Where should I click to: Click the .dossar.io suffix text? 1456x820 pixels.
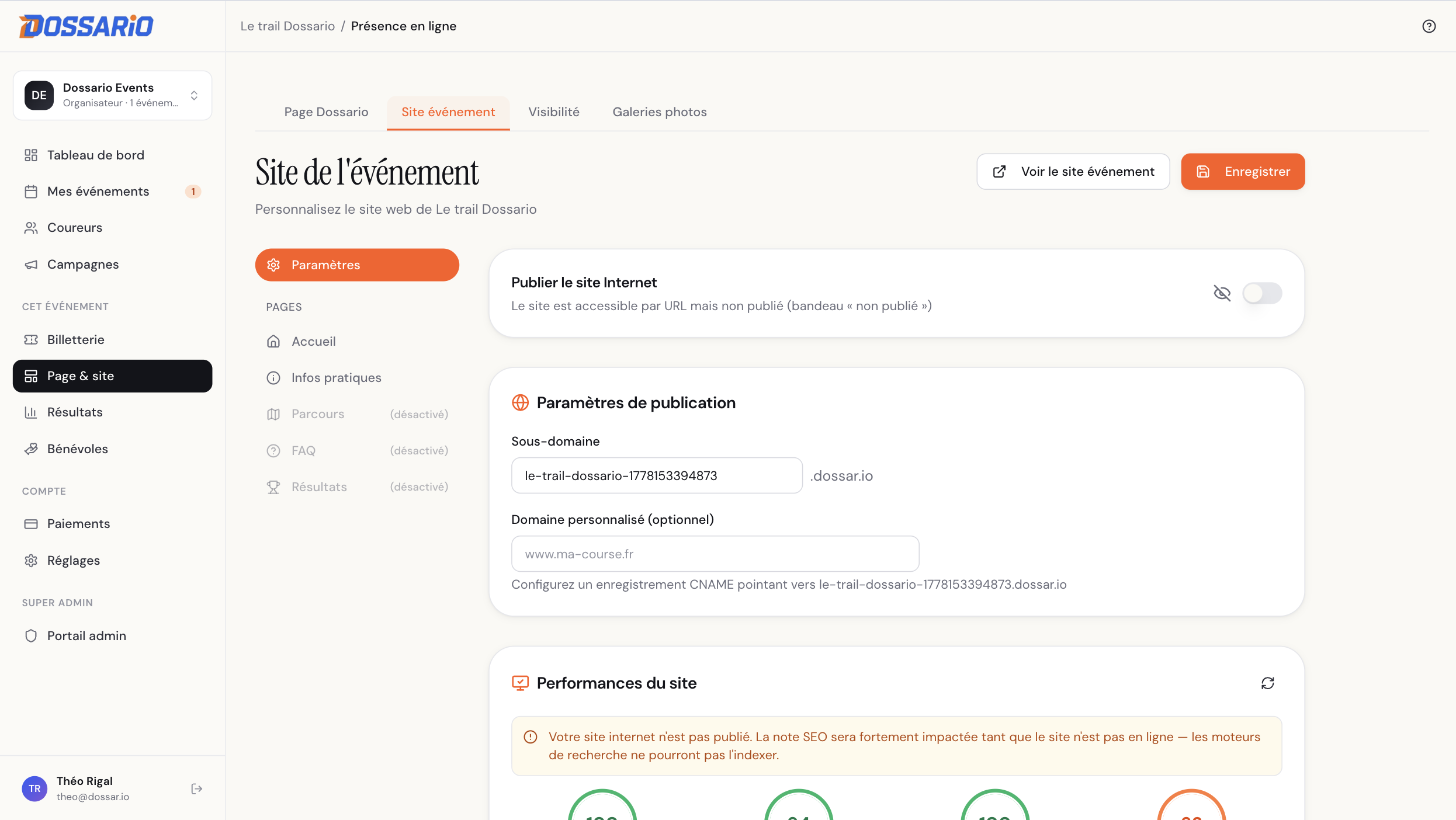841,476
